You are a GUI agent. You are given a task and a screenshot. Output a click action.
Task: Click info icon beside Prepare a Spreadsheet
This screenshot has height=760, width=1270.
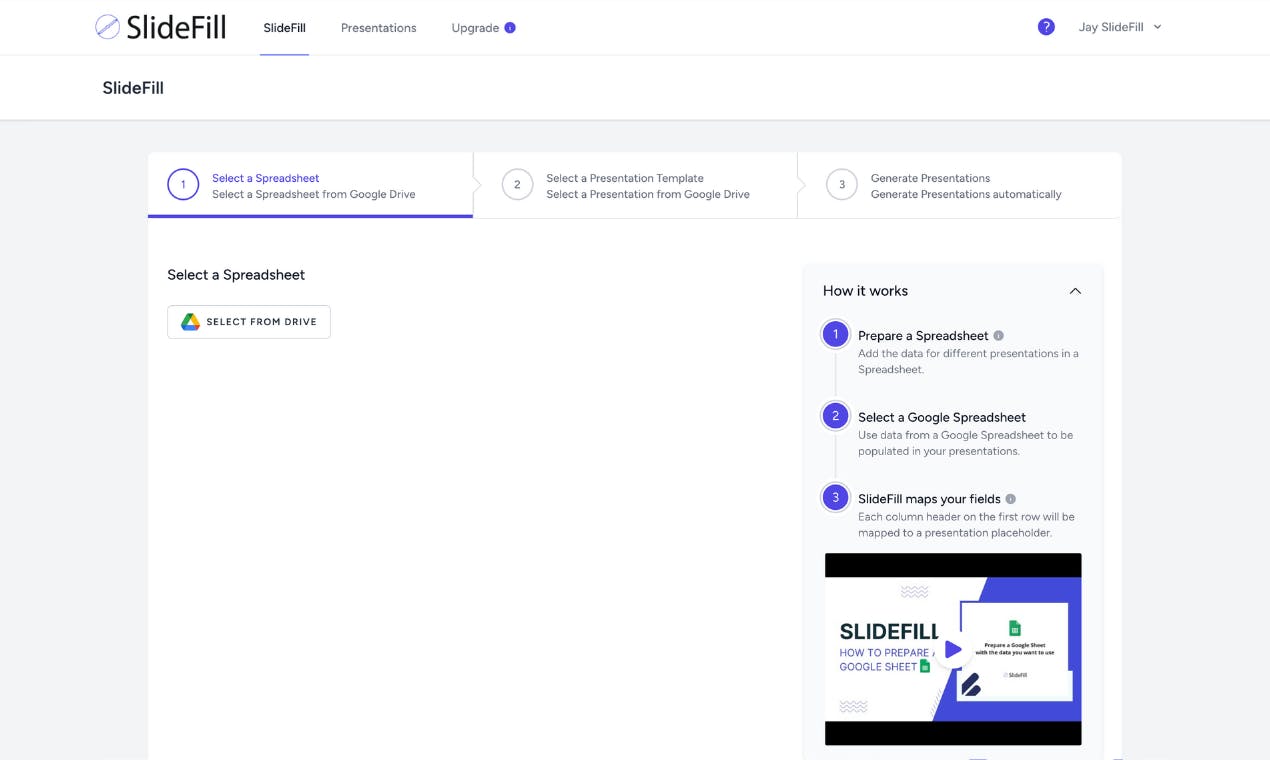click(998, 336)
